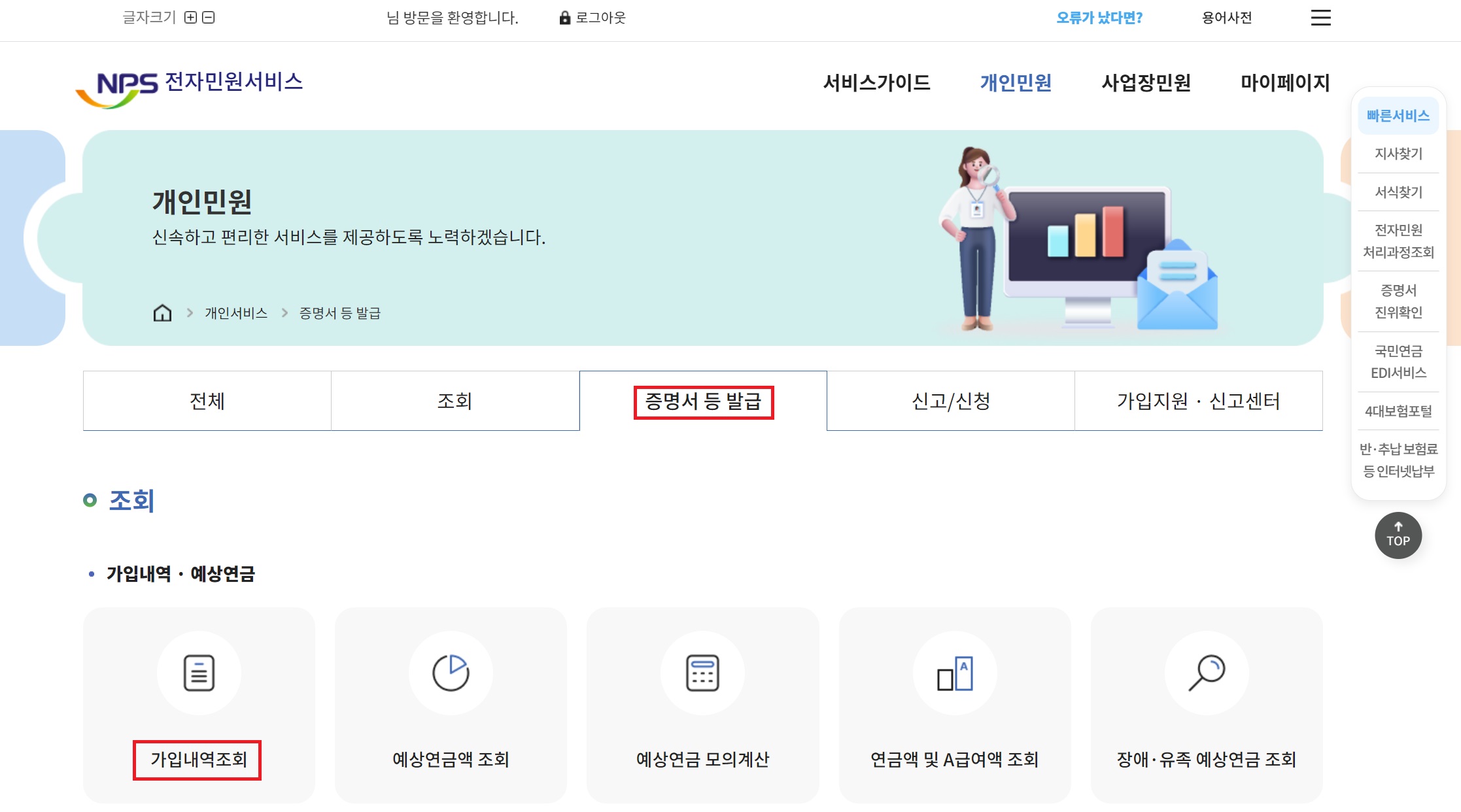1461x812 pixels.
Task: Open the 신고/신청 tab
Action: pyautogui.click(x=951, y=401)
